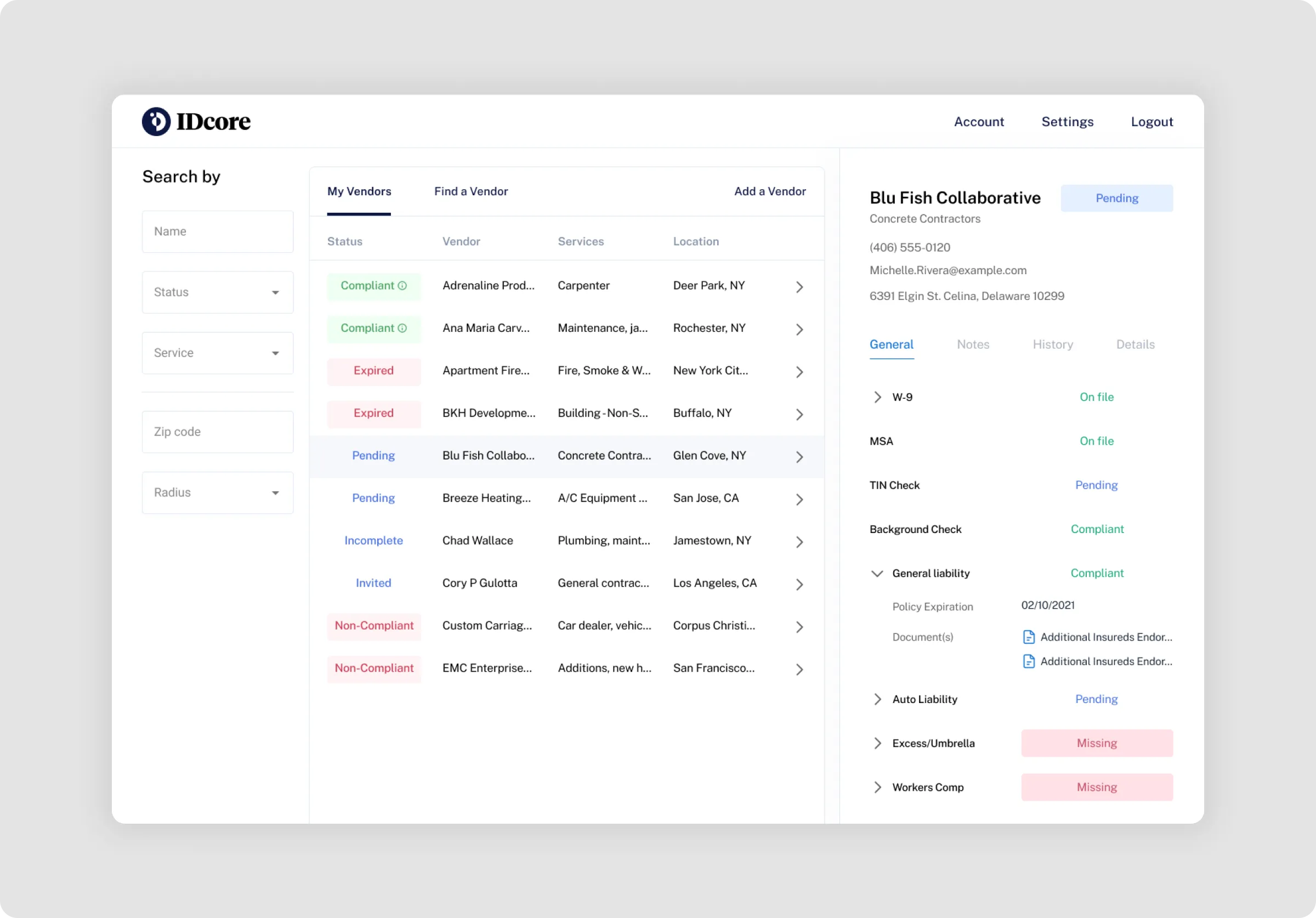
Task: Open second Additional Insureds document icon
Action: [1028, 661]
